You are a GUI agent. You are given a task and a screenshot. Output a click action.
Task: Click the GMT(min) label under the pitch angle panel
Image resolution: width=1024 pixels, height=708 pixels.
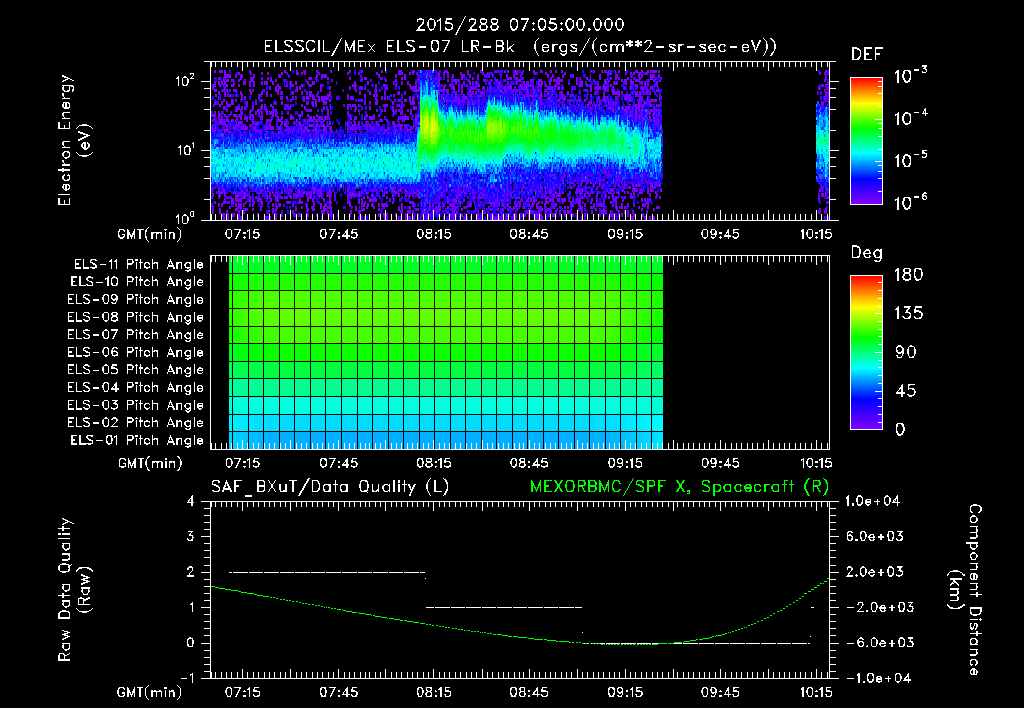[x=150, y=462]
